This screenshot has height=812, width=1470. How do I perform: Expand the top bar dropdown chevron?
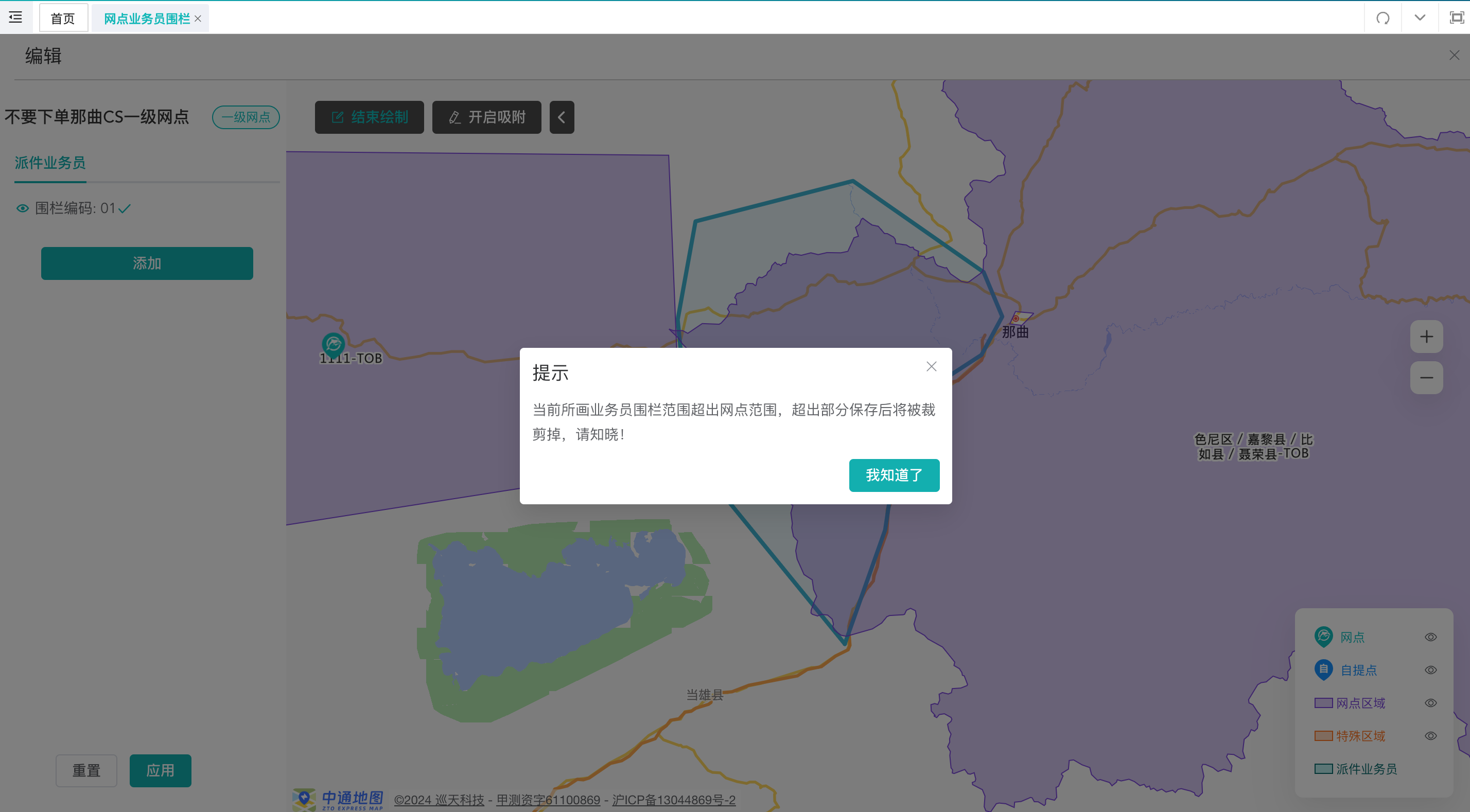point(1420,17)
